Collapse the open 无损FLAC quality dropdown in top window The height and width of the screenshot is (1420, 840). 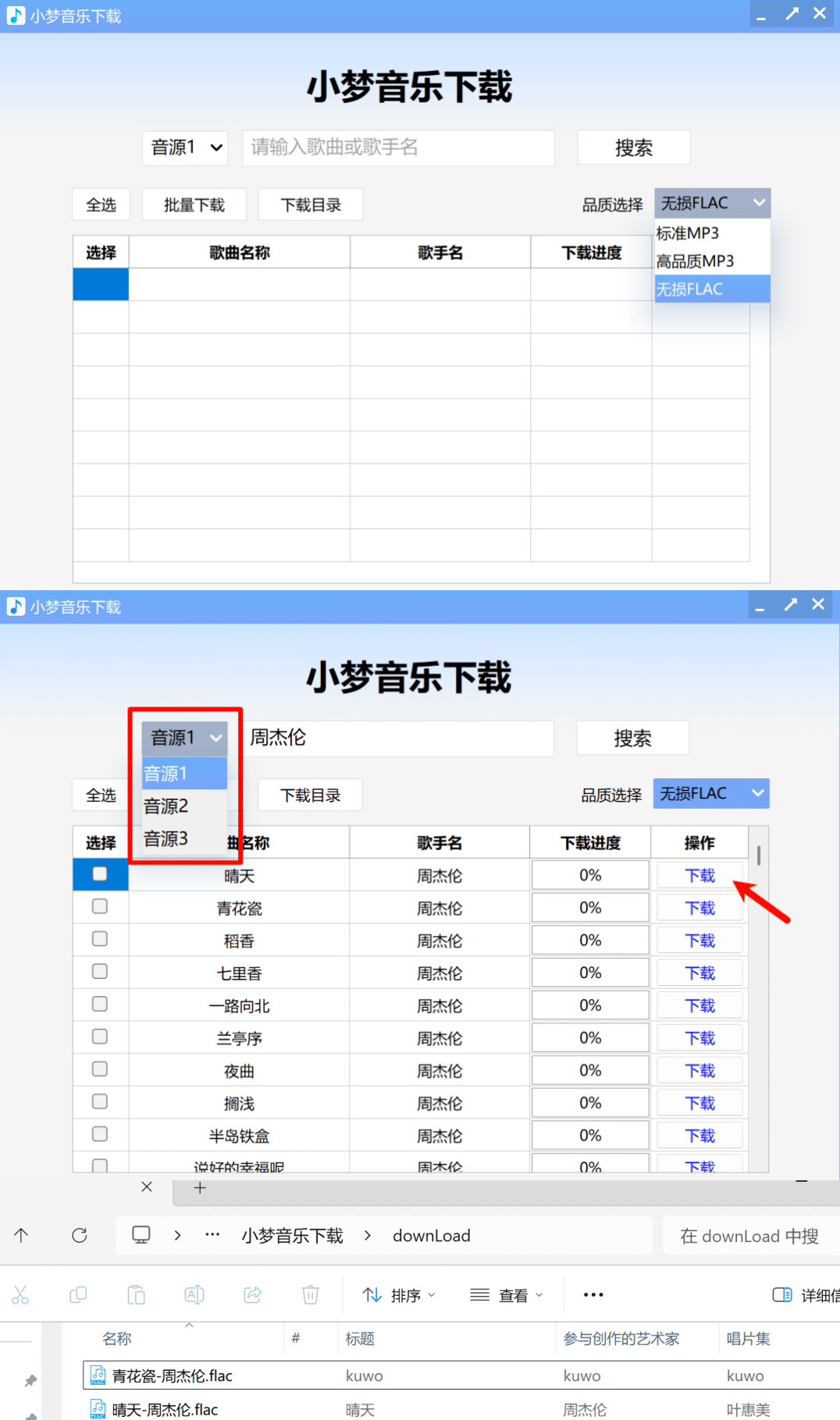pyautogui.click(x=712, y=203)
